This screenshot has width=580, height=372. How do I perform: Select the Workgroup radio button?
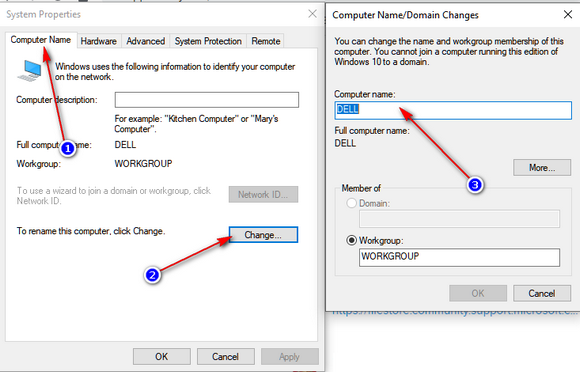[351, 240]
